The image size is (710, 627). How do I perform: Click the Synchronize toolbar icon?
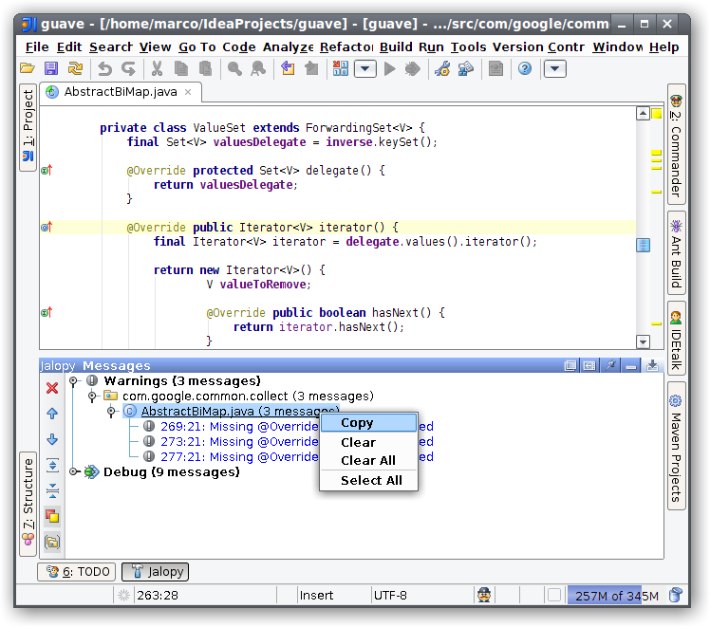click(x=75, y=69)
